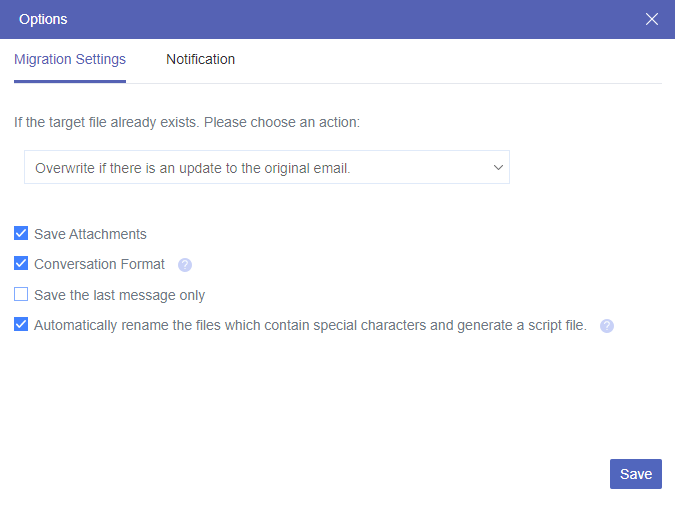Uncheck the Save Attachments checkbox box

pos(21,234)
